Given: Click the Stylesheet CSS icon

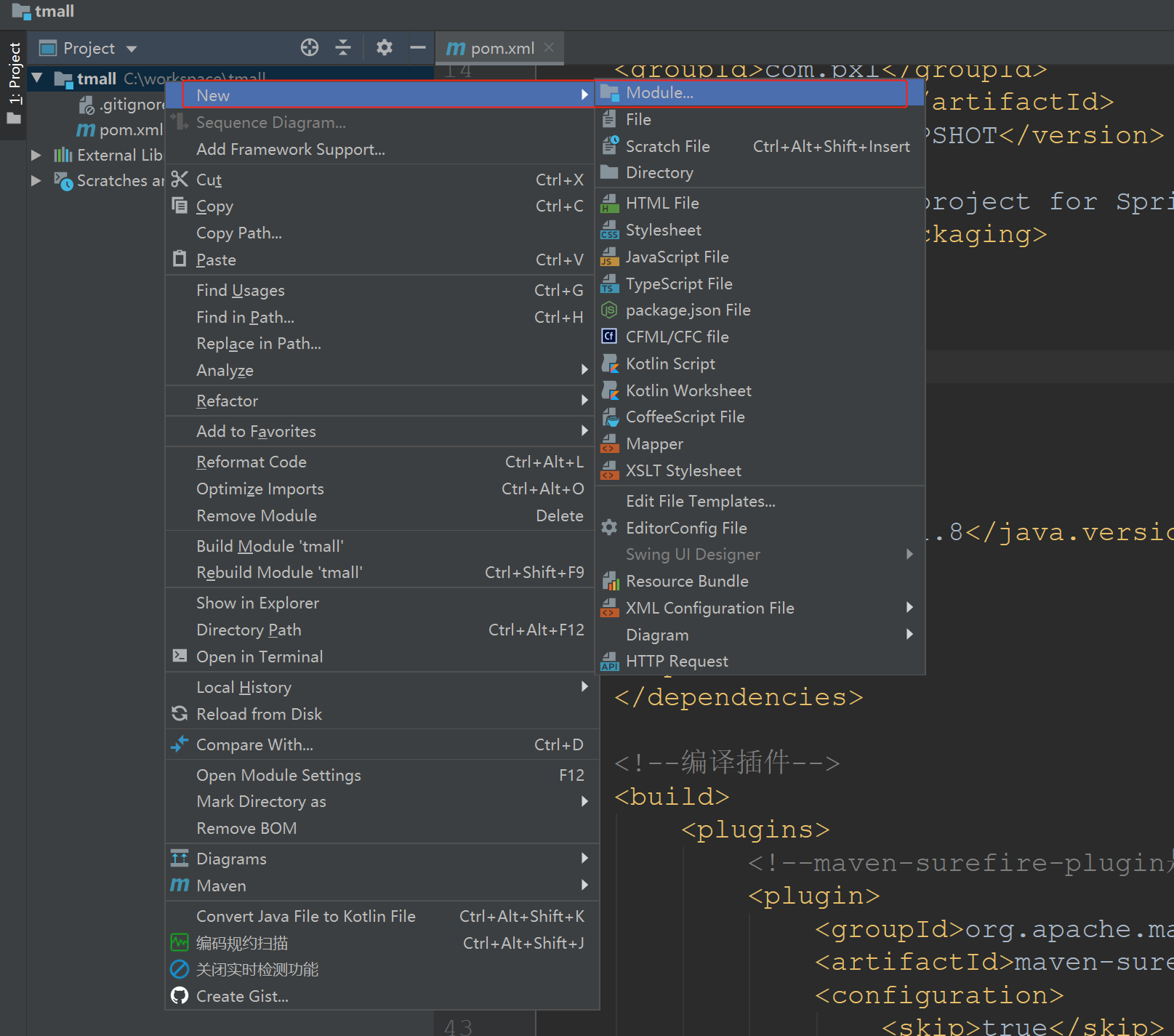Looking at the screenshot, I should [x=610, y=230].
